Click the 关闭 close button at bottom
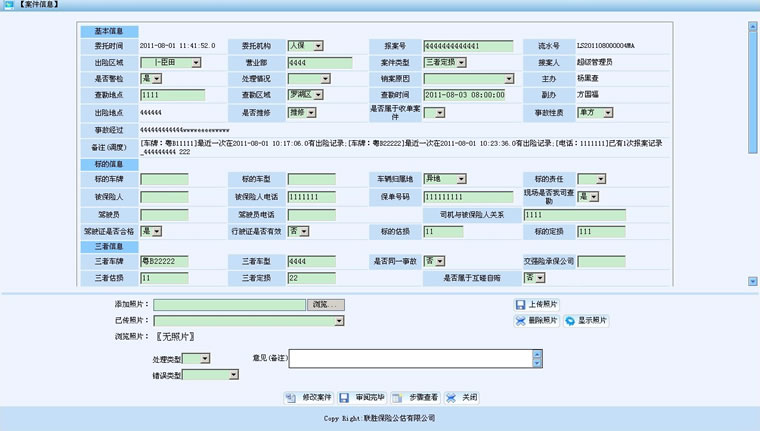Viewport: 760px width, 431px height. tap(461, 398)
